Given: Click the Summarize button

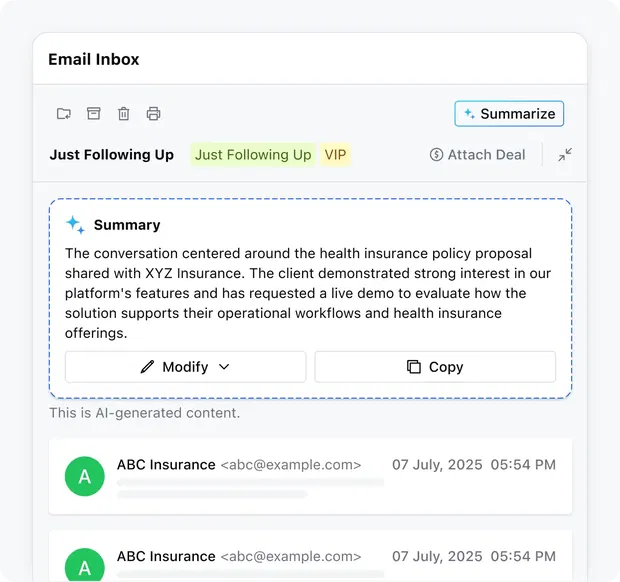Looking at the screenshot, I should coord(509,114).
